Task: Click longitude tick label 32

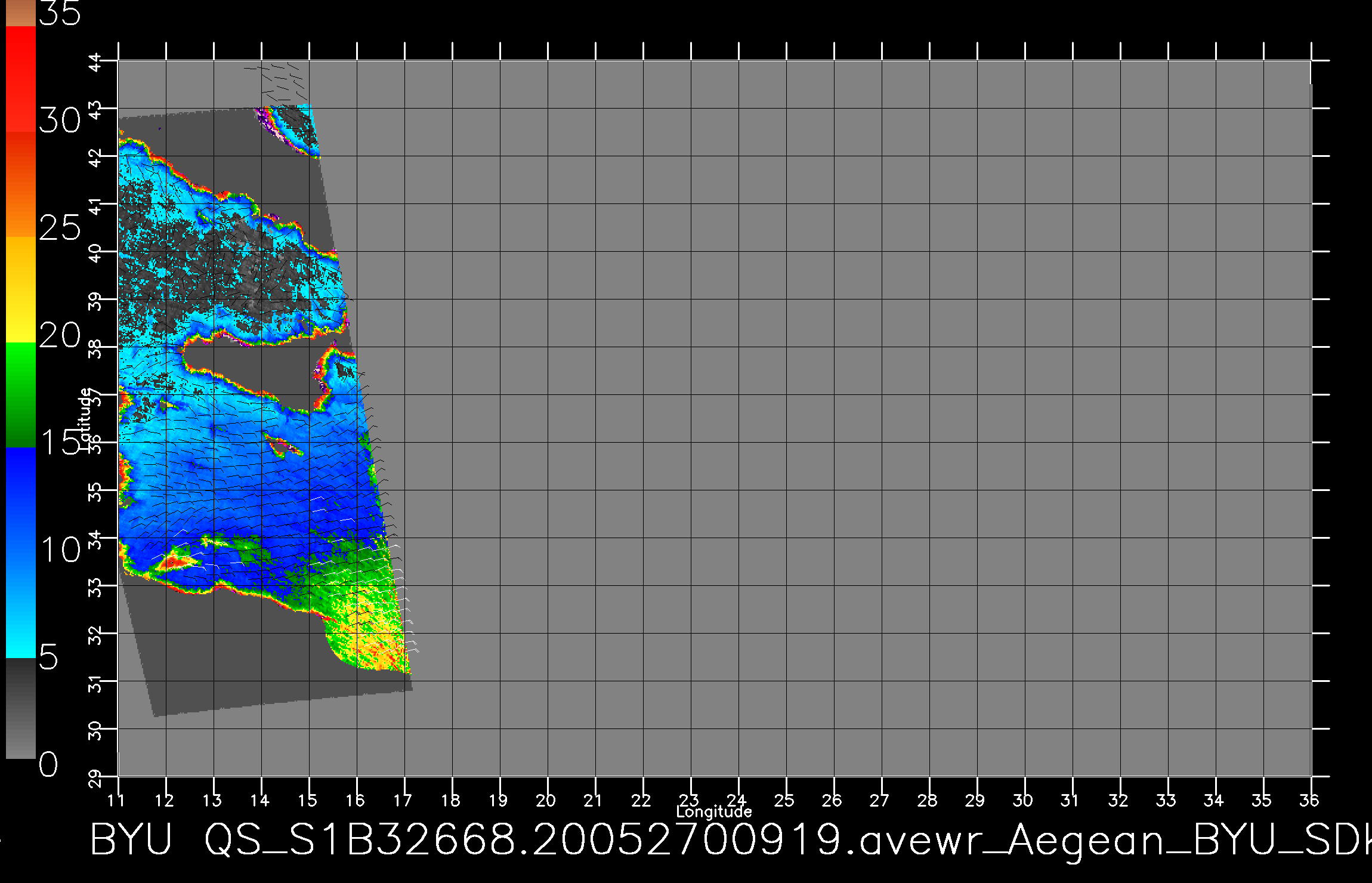Action: 1118,800
